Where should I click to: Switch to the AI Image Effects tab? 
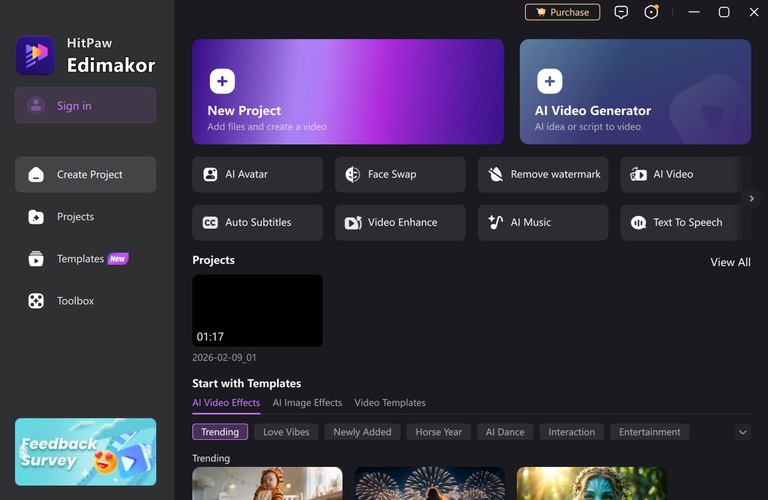(307, 403)
